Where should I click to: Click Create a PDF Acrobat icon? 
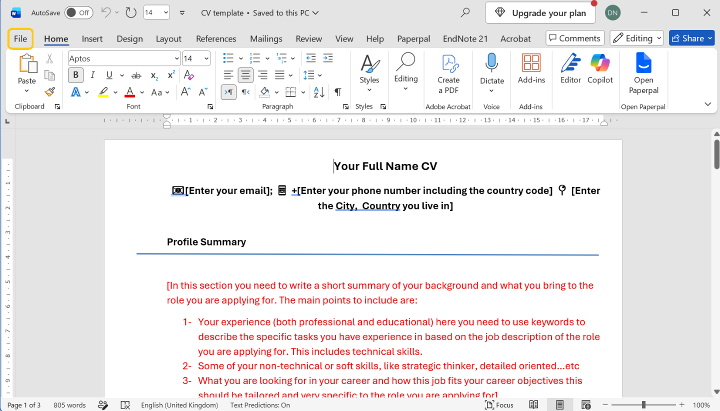(448, 74)
